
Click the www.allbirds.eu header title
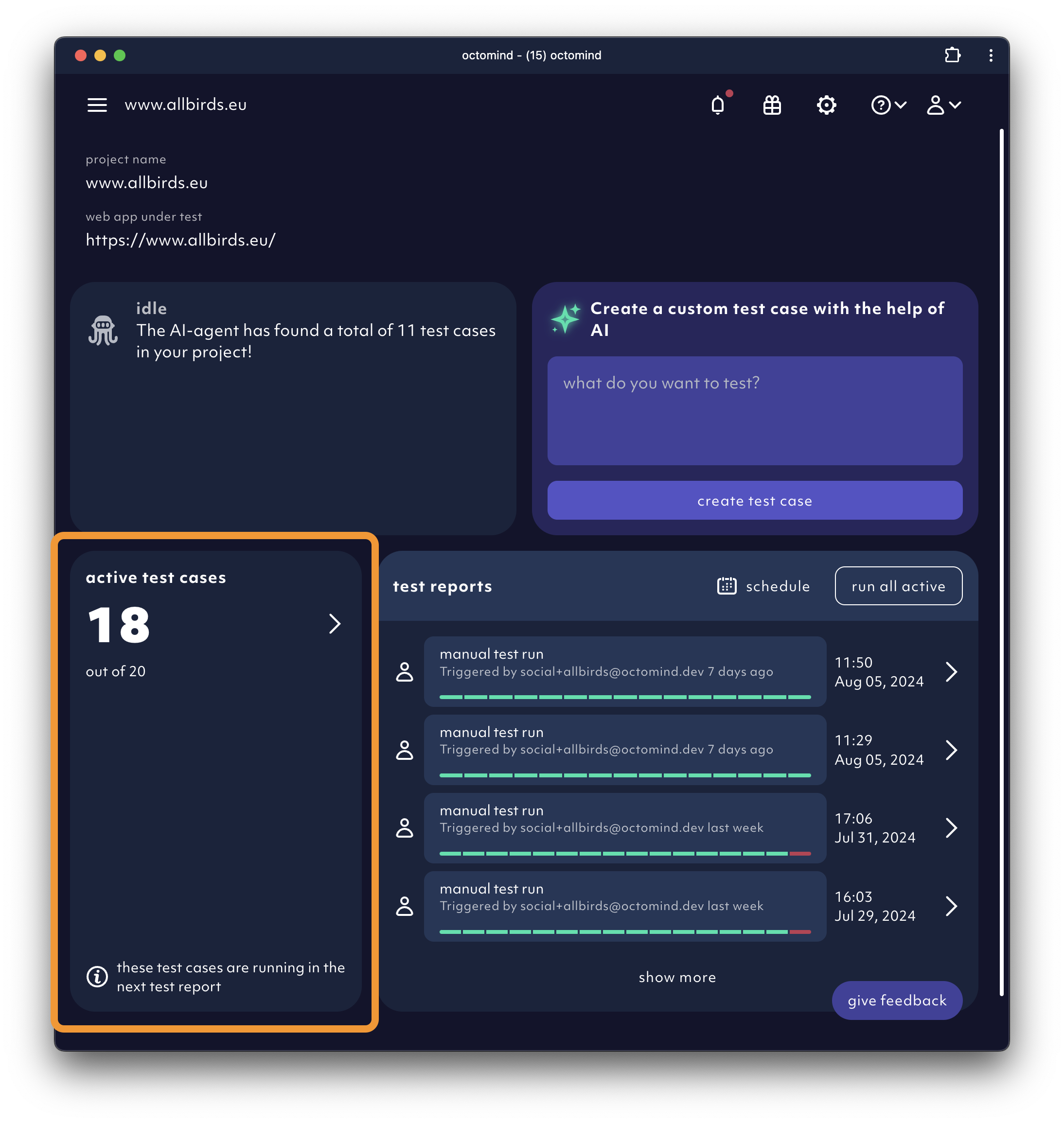point(185,105)
